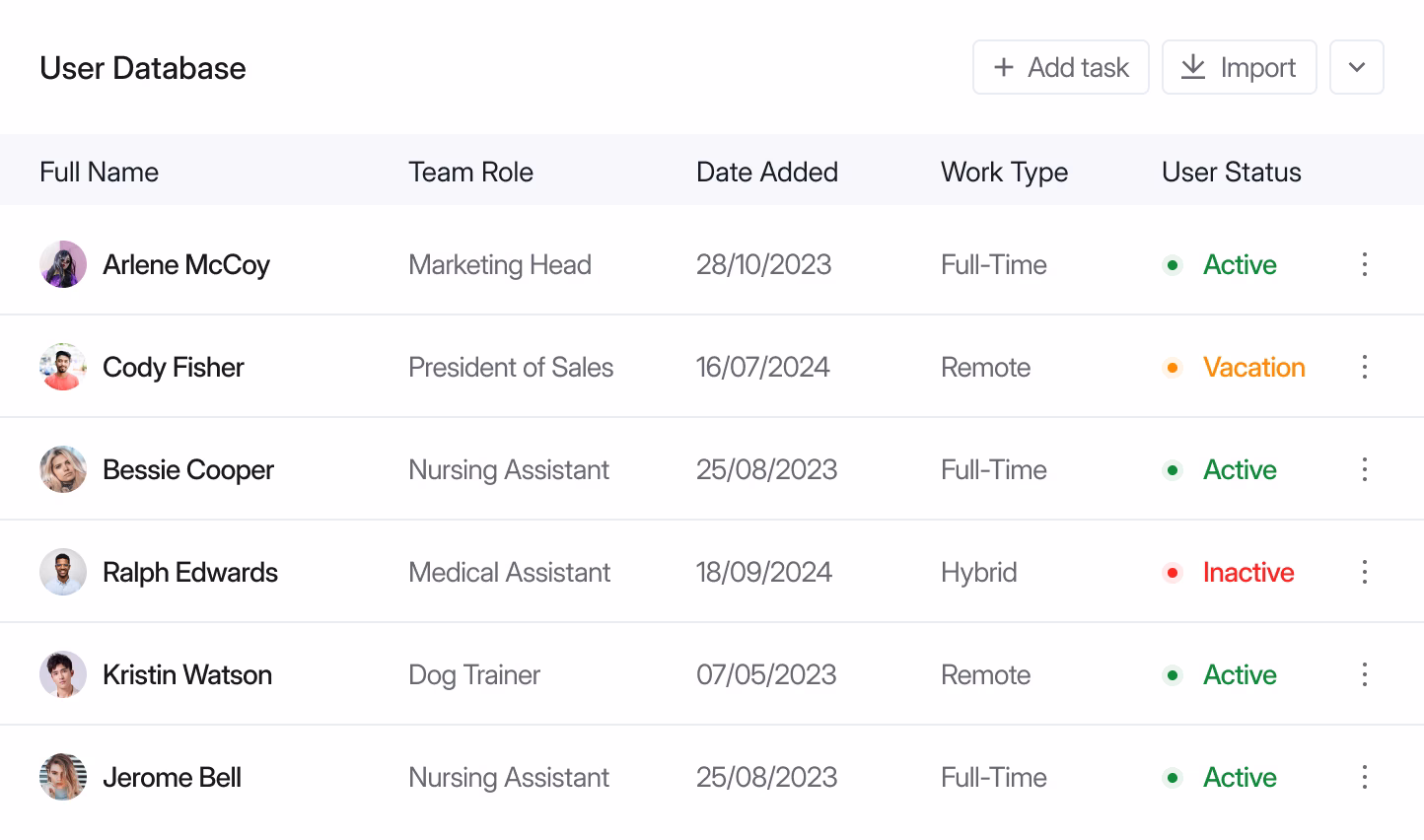This screenshot has height=840, width=1424.
Task: Click the orange Vacation indicator for Cody Fisher
Action: pyautogui.click(x=1173, y=367)
